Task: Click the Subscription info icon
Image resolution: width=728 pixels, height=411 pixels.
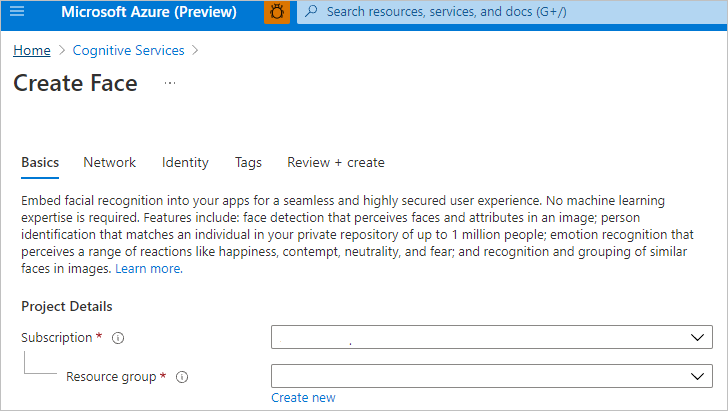Action: (118, 338)
